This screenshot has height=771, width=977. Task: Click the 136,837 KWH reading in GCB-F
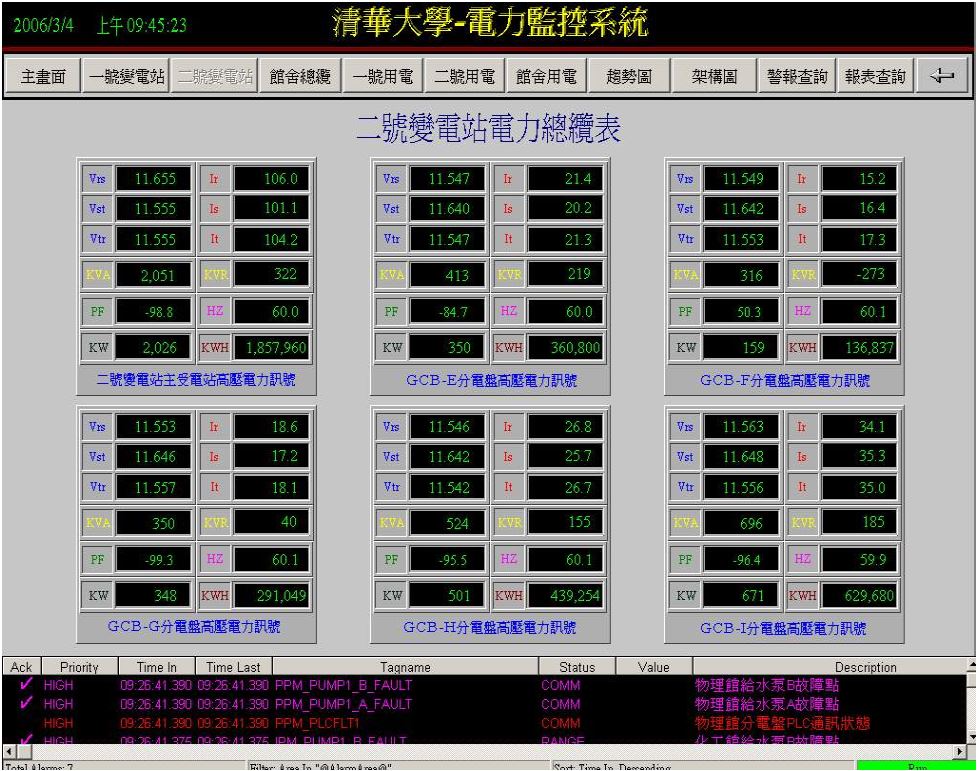(x=859, y=347)
